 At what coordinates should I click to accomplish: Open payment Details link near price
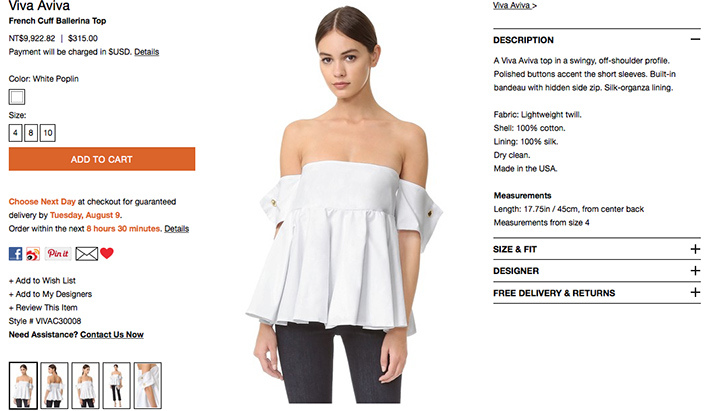(147, 52)
